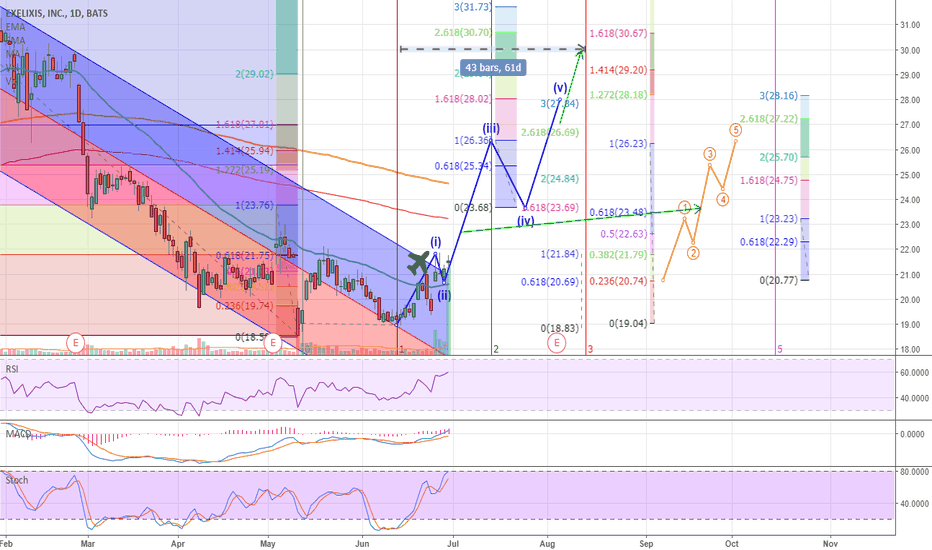Select the blue wave (iv) label
Screen dimensions: 932x550
tap(525, 221)
